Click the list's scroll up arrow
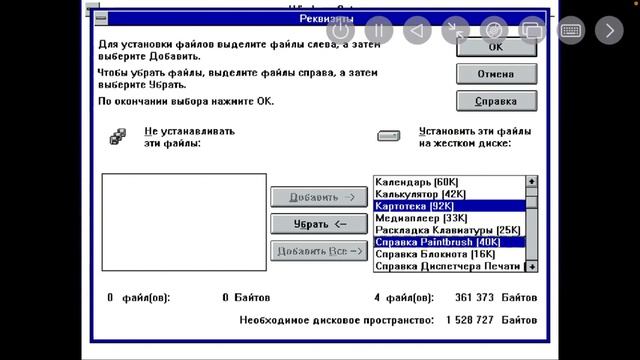 [531, 181]
